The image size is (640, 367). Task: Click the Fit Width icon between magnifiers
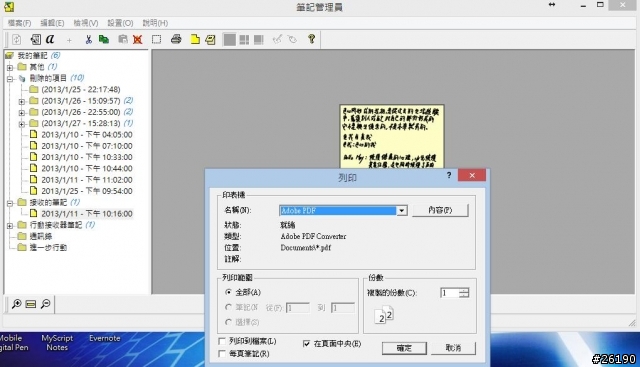pyautogui.click(x=31, y=305)
